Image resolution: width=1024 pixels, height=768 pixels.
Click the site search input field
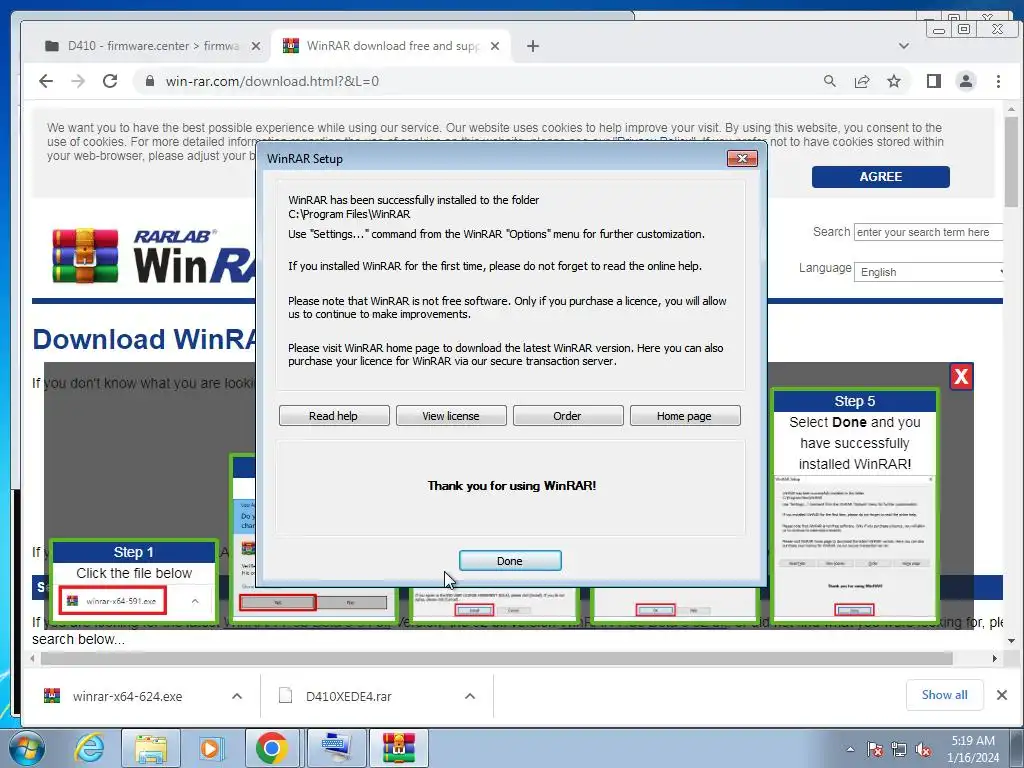928,232
